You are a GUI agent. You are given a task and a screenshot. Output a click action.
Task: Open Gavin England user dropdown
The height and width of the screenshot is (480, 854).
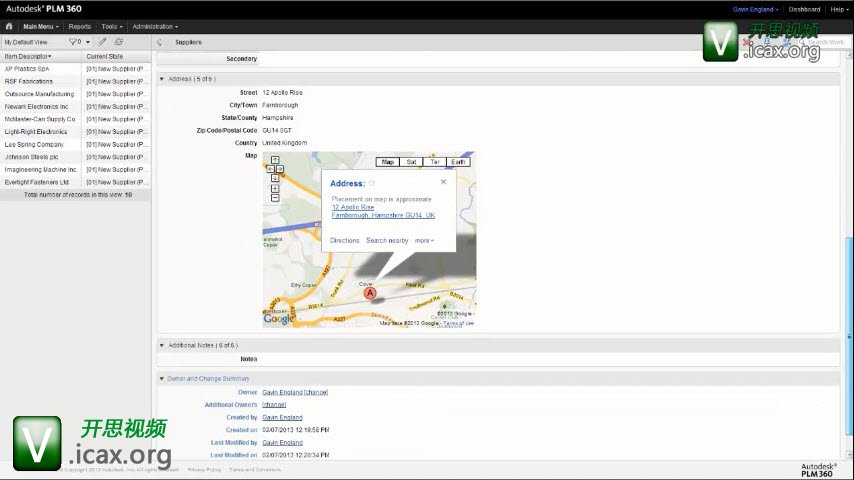tap(755, 9)
